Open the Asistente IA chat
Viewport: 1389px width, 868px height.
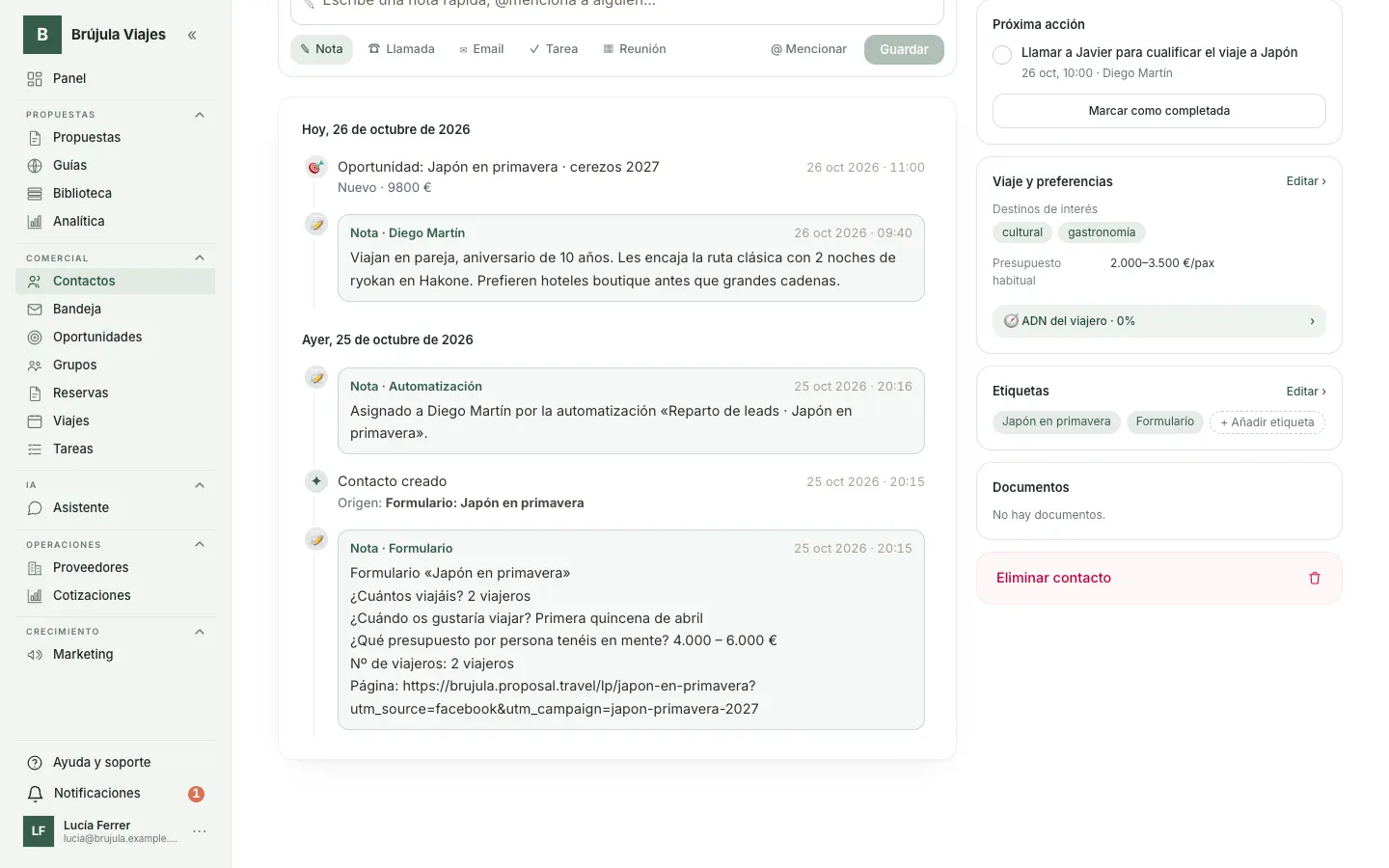115,507
